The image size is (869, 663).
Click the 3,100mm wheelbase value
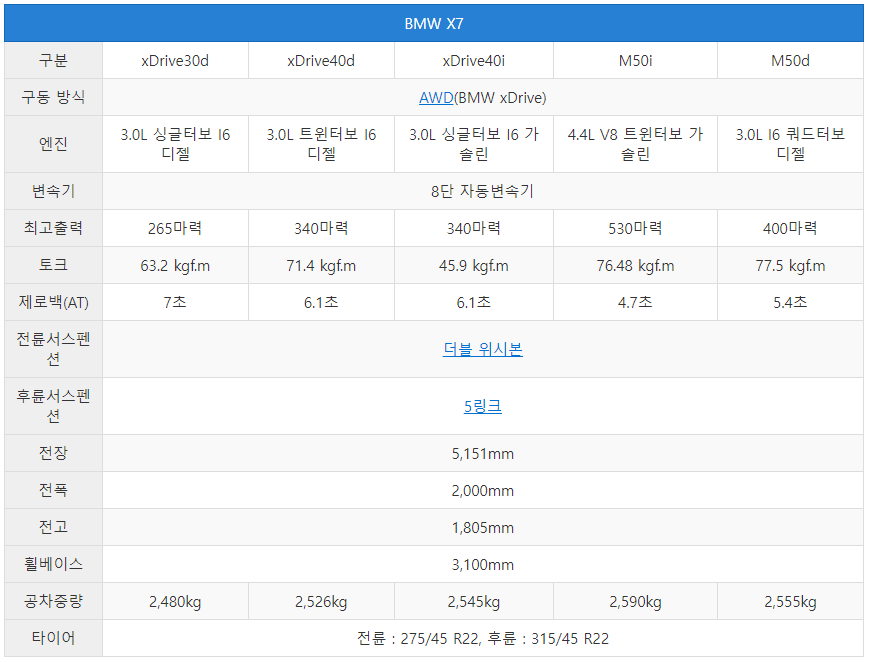tap(482, 565)
